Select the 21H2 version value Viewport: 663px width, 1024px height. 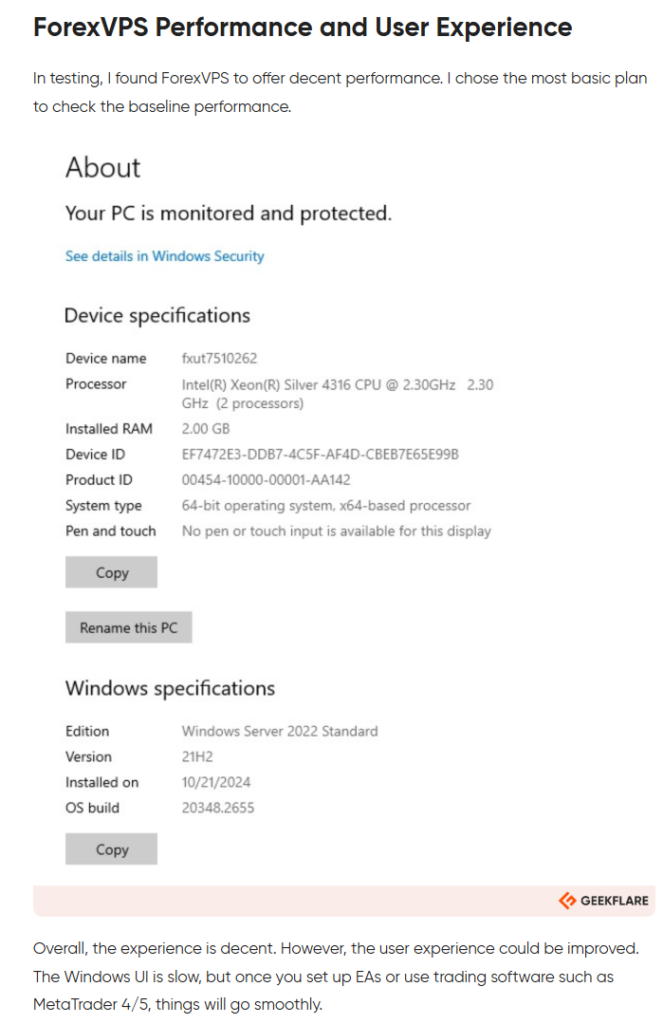tap(196, 757)
